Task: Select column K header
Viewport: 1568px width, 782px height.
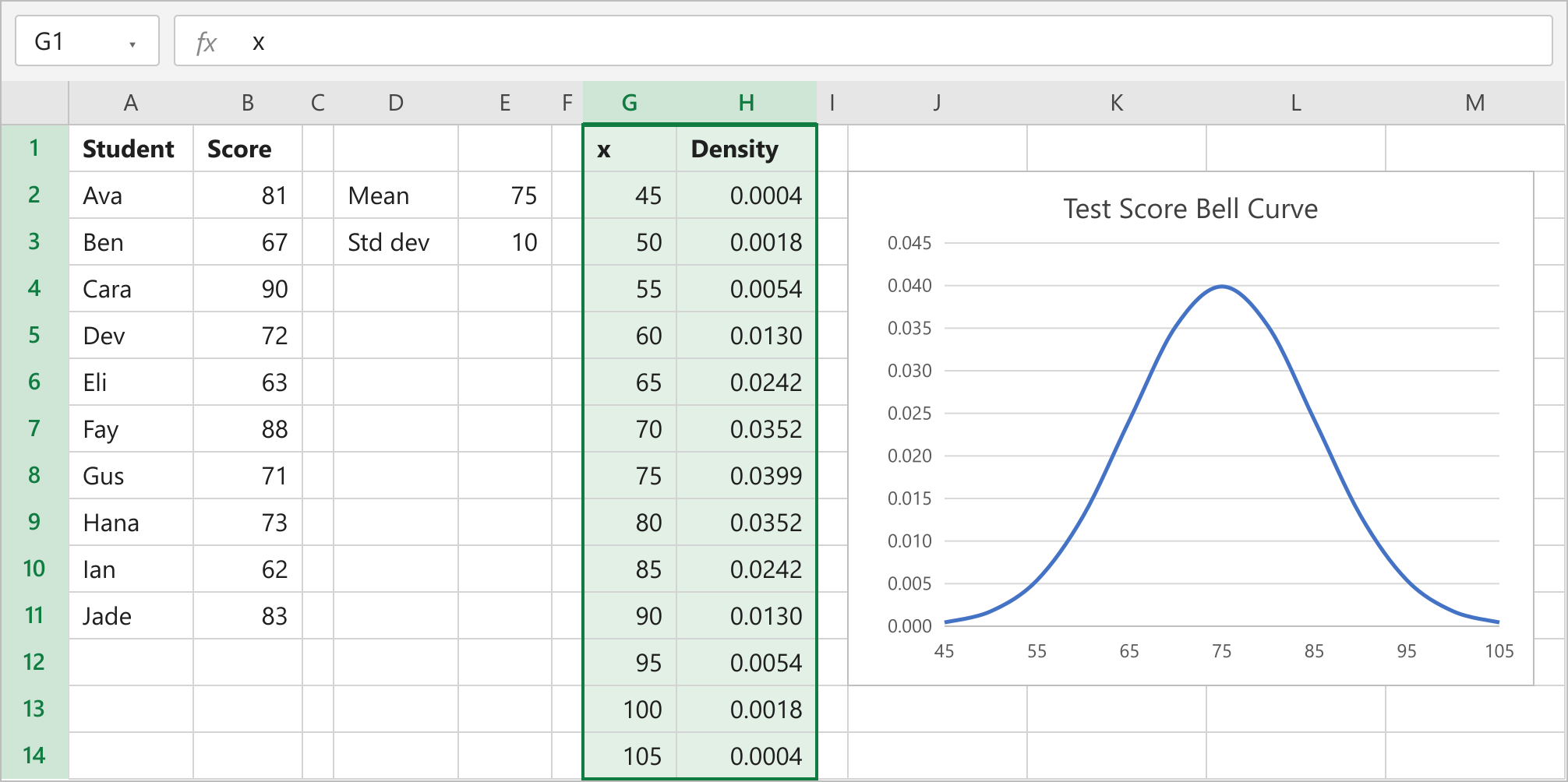Action: [1117, 103]
